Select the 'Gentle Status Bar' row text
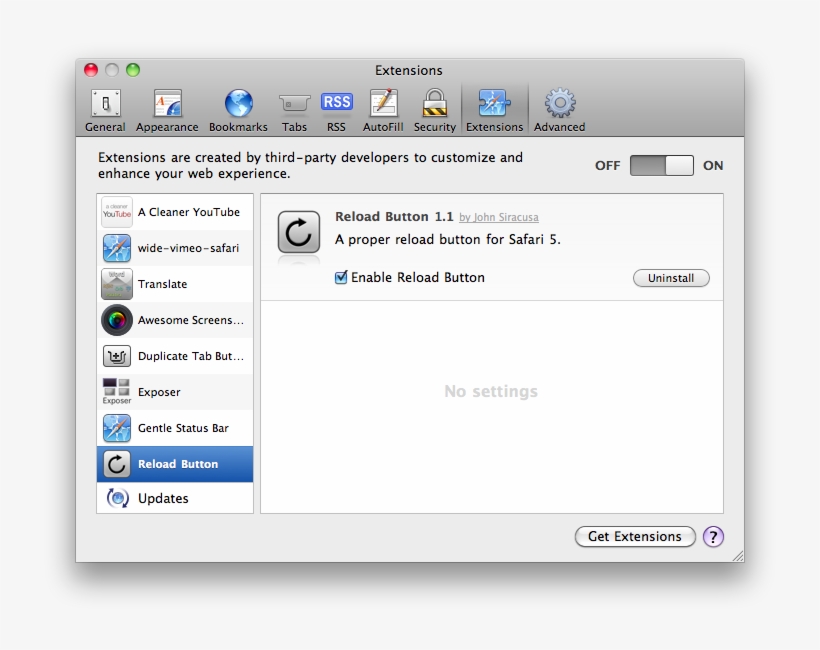Image resolution: width=820 pixels, height=650 pixels. (183, 428)
